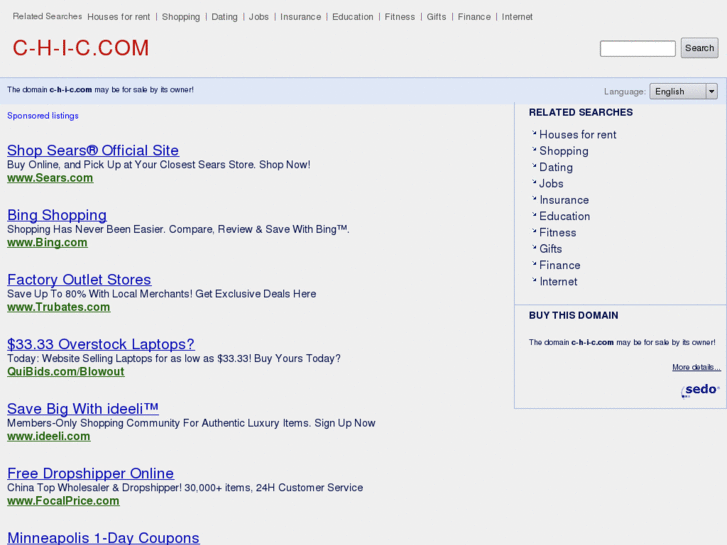This screenshot has width=727, height=545.
Task: Open Education in top related searches bar
Action: pos(353,17)
